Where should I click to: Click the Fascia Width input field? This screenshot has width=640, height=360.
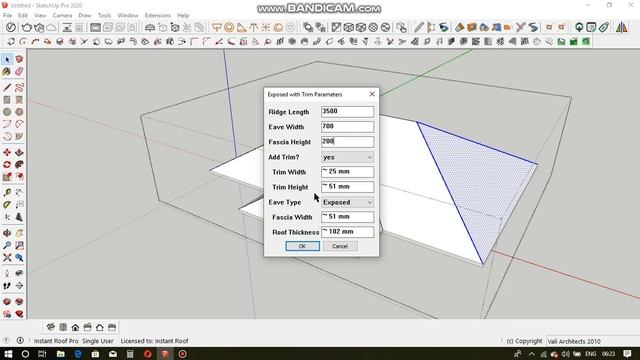347,217
